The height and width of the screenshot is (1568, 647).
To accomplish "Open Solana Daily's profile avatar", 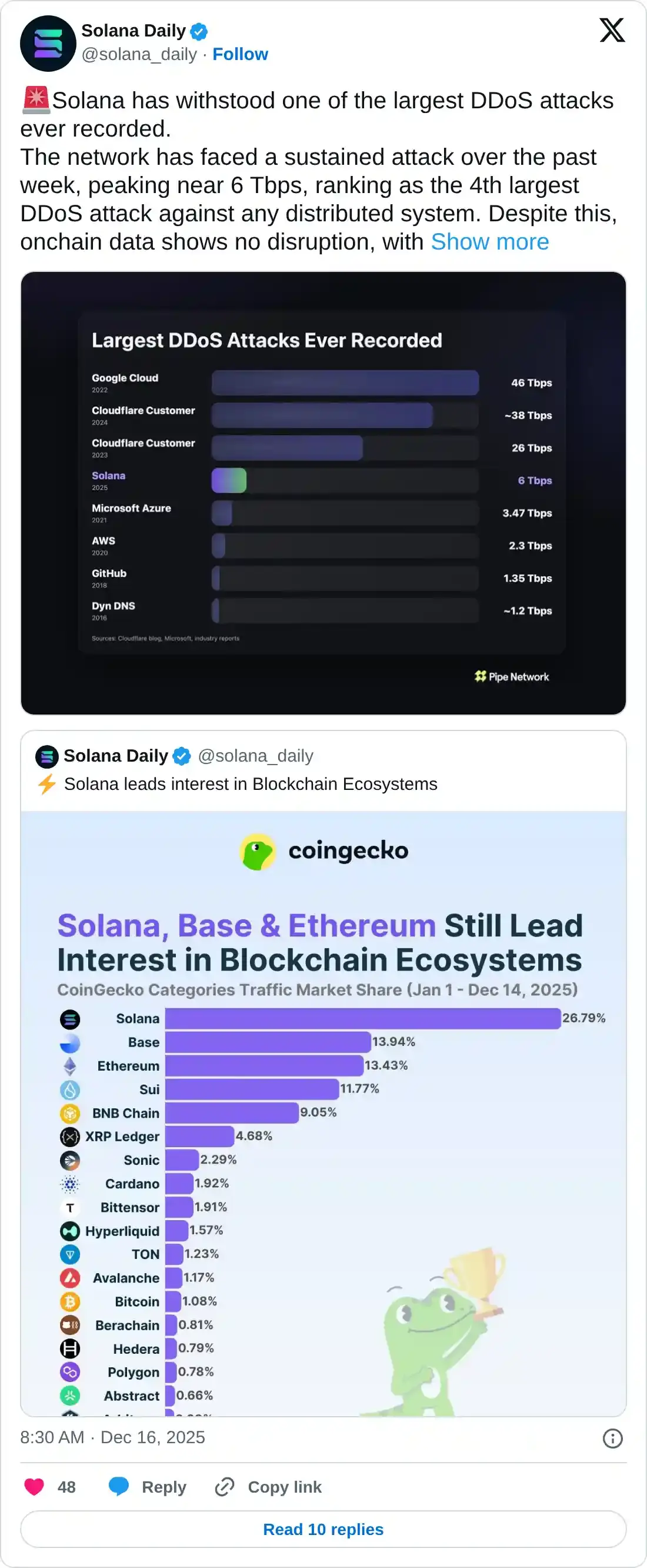I will [48, 43].
